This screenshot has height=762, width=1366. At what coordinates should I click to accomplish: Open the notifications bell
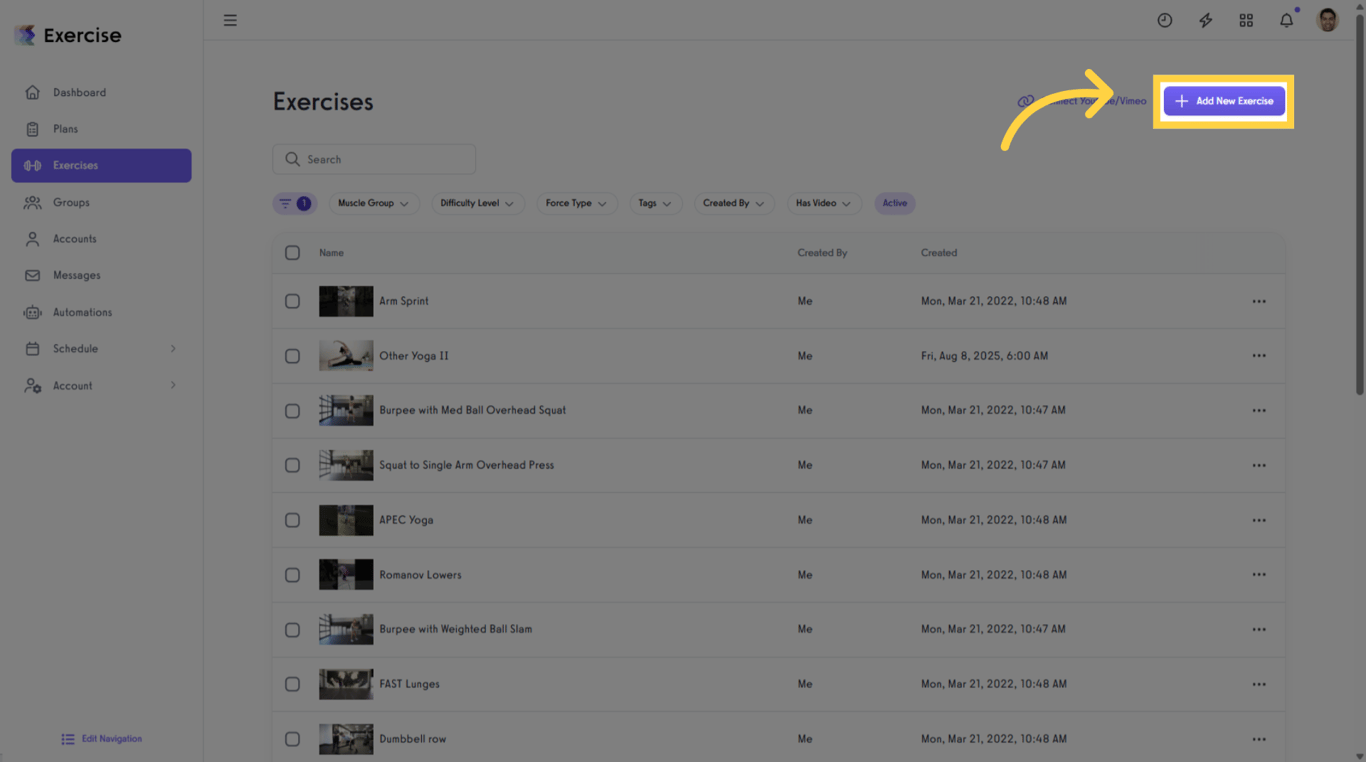point(1287,20)
